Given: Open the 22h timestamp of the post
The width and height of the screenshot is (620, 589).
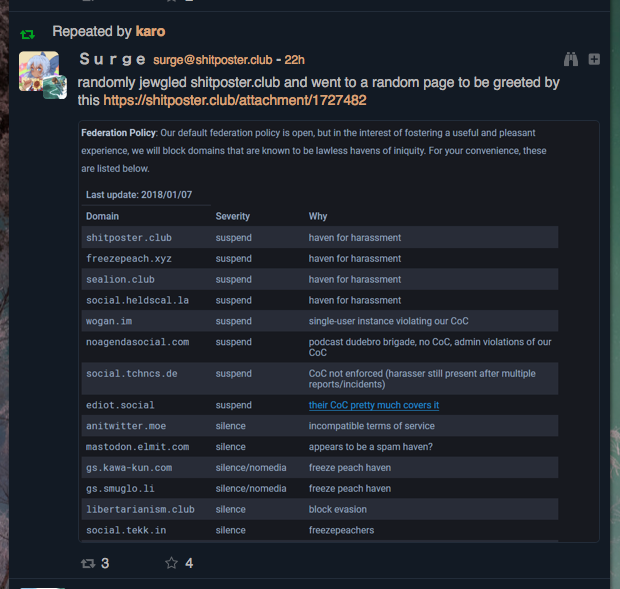Looking at the screenshot, I should 295,60.
